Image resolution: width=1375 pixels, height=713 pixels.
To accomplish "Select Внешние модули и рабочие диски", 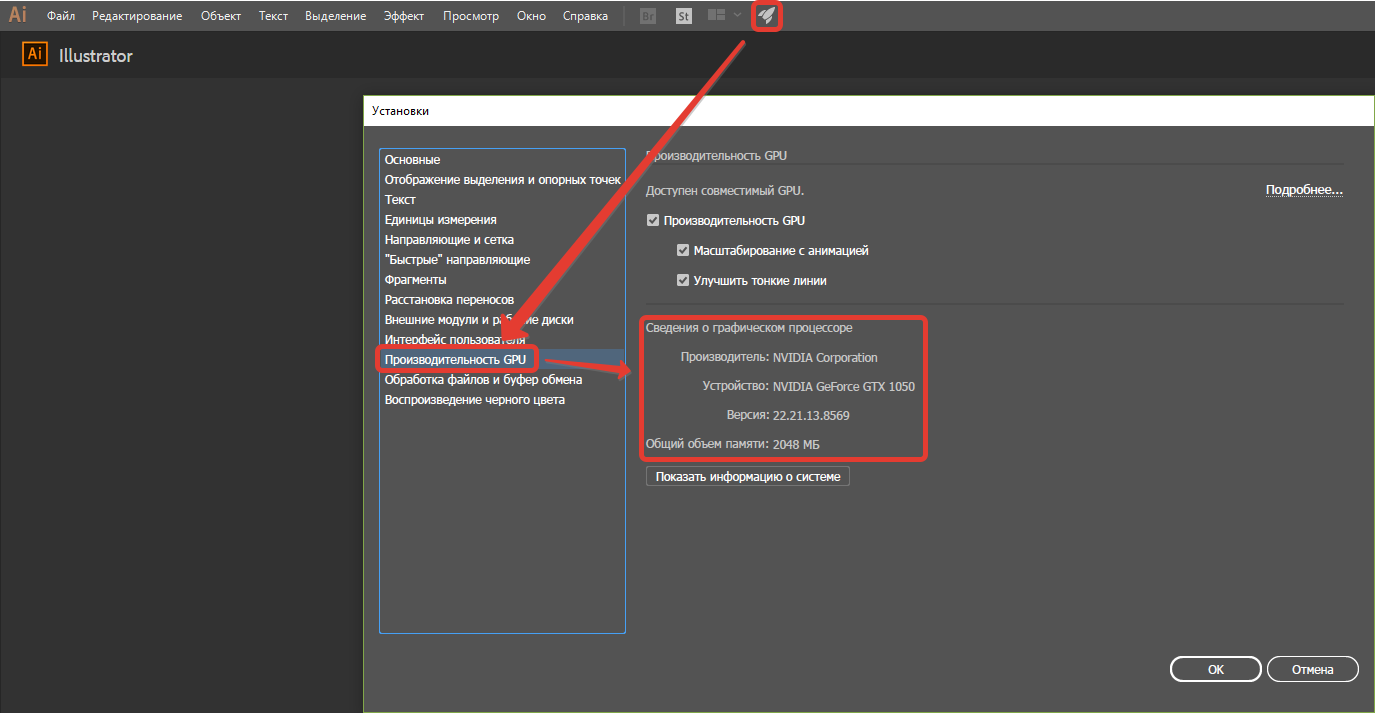I will coord(502,320).
